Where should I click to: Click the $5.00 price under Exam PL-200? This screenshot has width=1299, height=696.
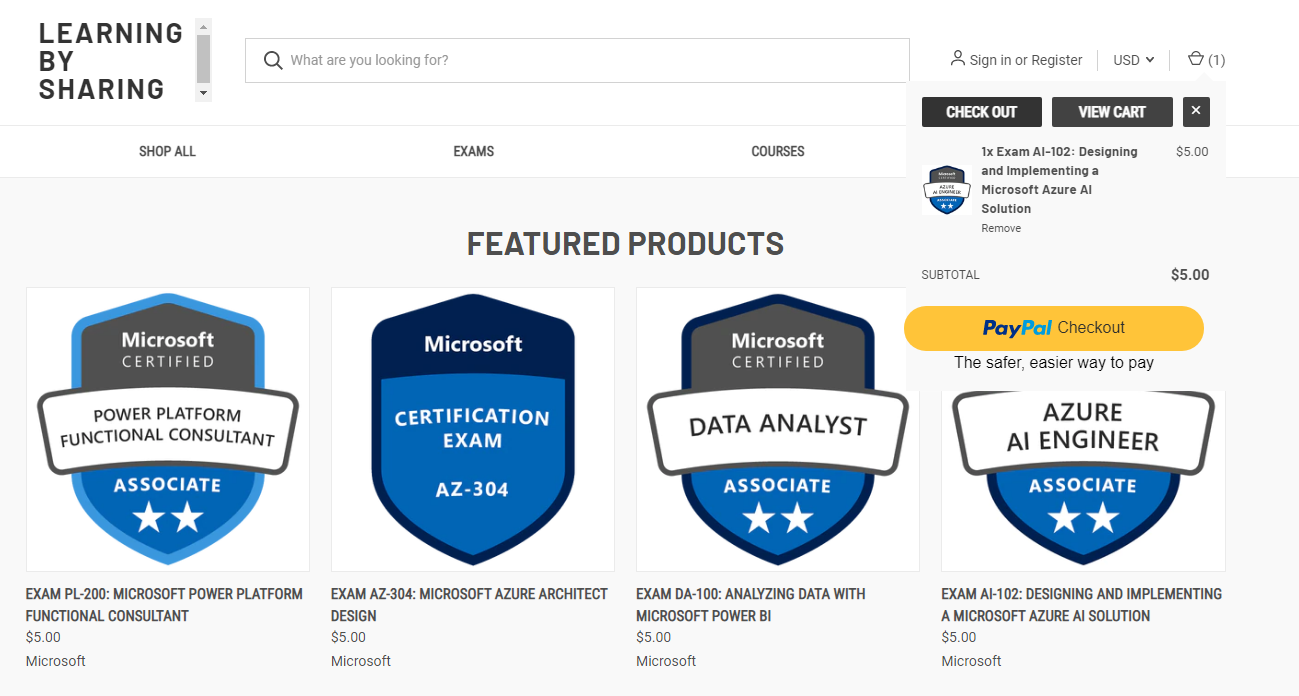43,637
